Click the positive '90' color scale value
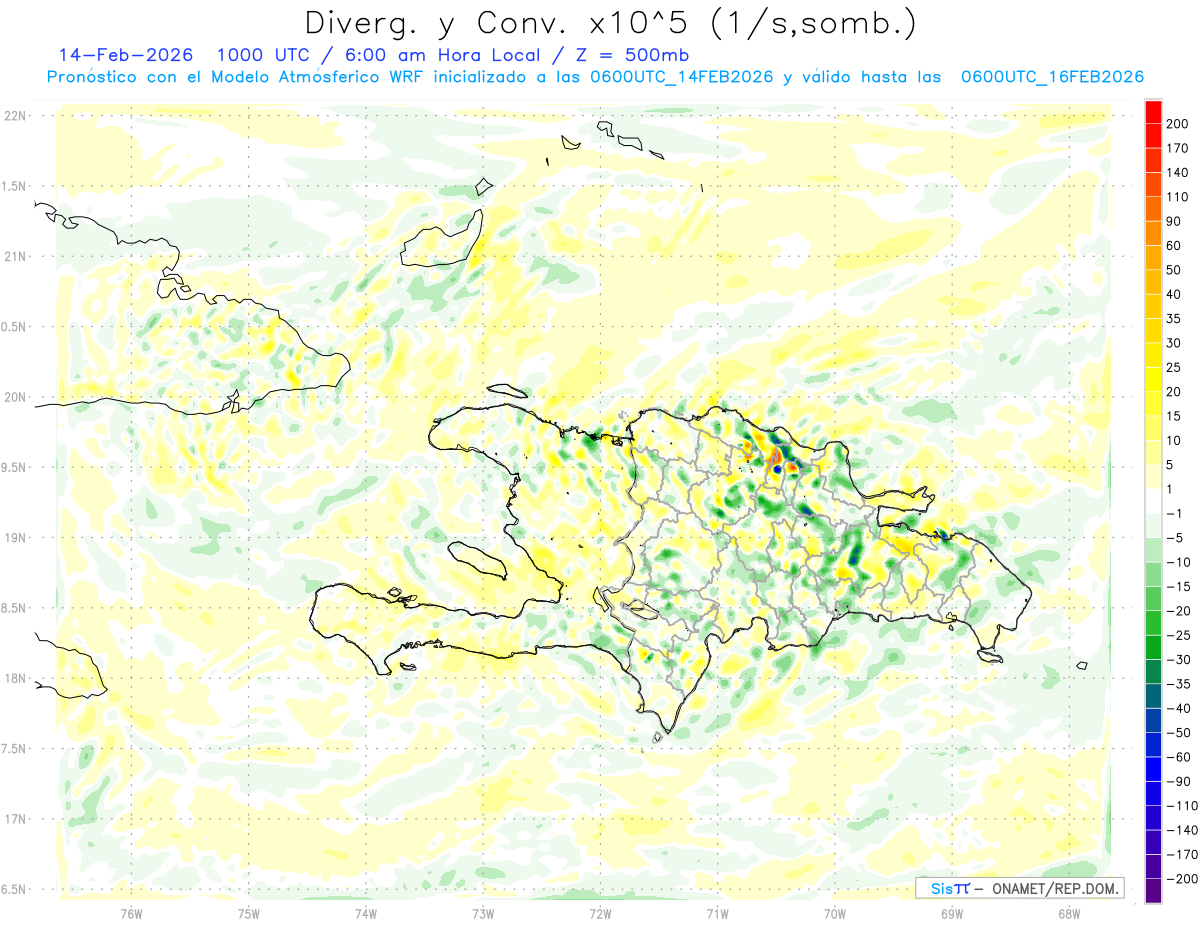This screenshot has height=927, width=1200. tap(1175, 221)
